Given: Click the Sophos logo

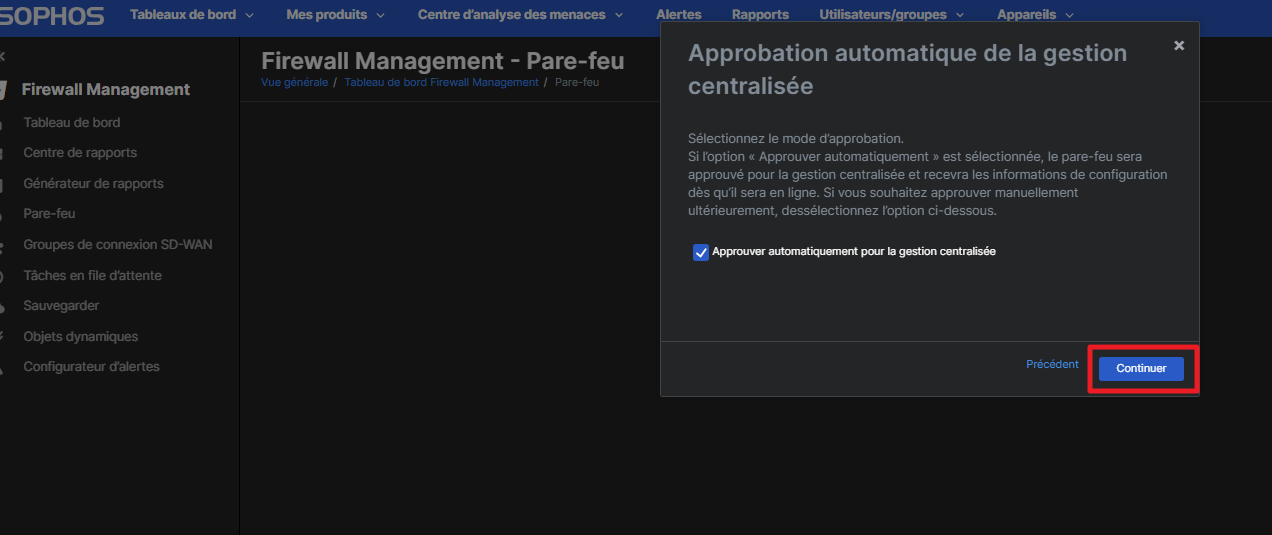Looking at the screenshot, I should 50,15.
